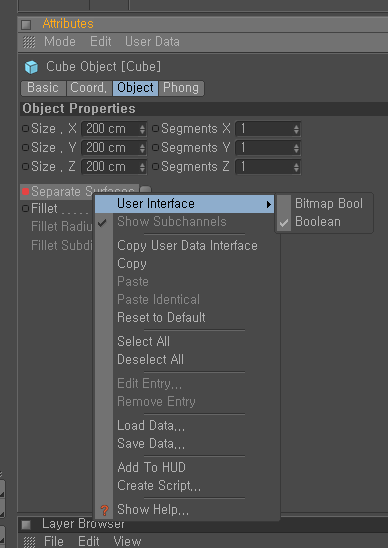
Task: Toggle Segments Y animation dot
Action: pos(156,147)
